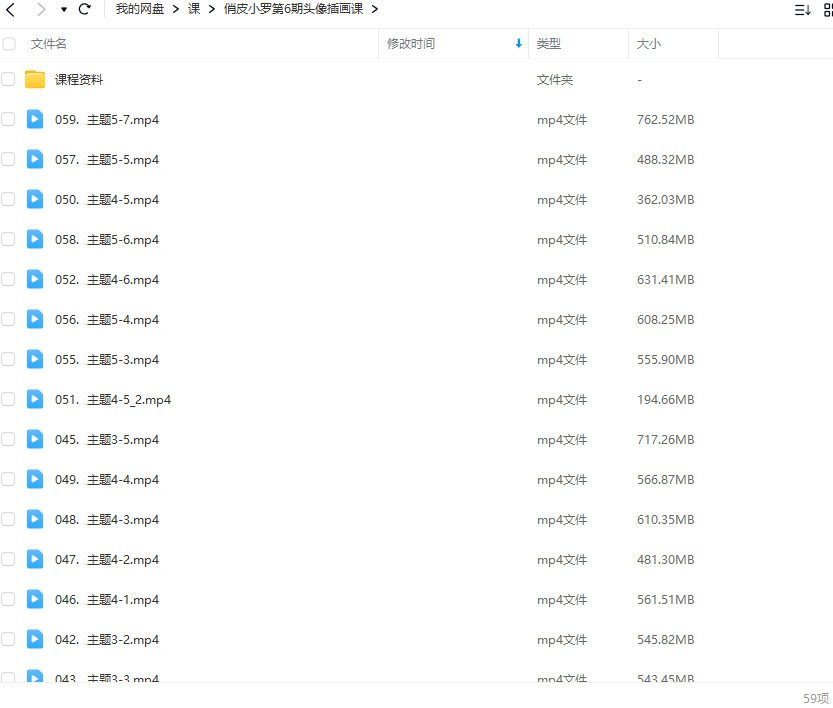Navigate to 课 in the breadcrumb
The image size is (833, 708).
point(194,9)
